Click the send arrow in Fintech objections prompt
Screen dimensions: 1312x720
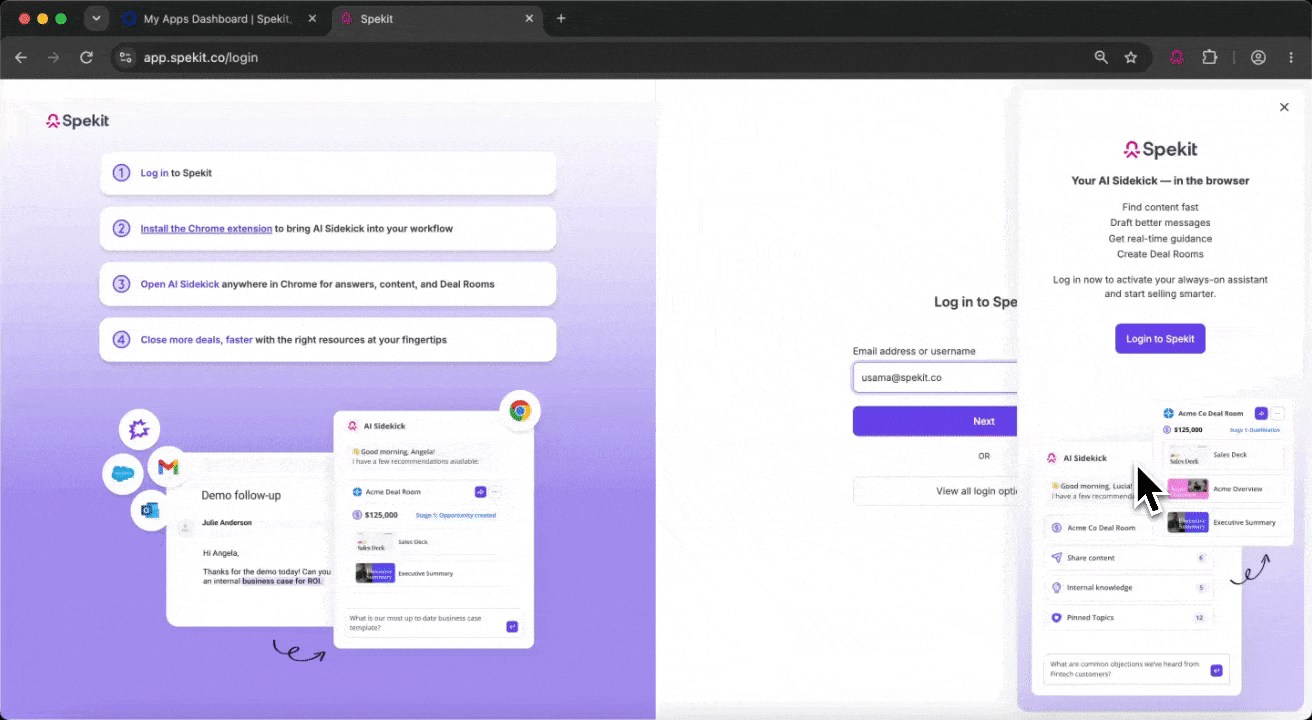pos(1217,670)
